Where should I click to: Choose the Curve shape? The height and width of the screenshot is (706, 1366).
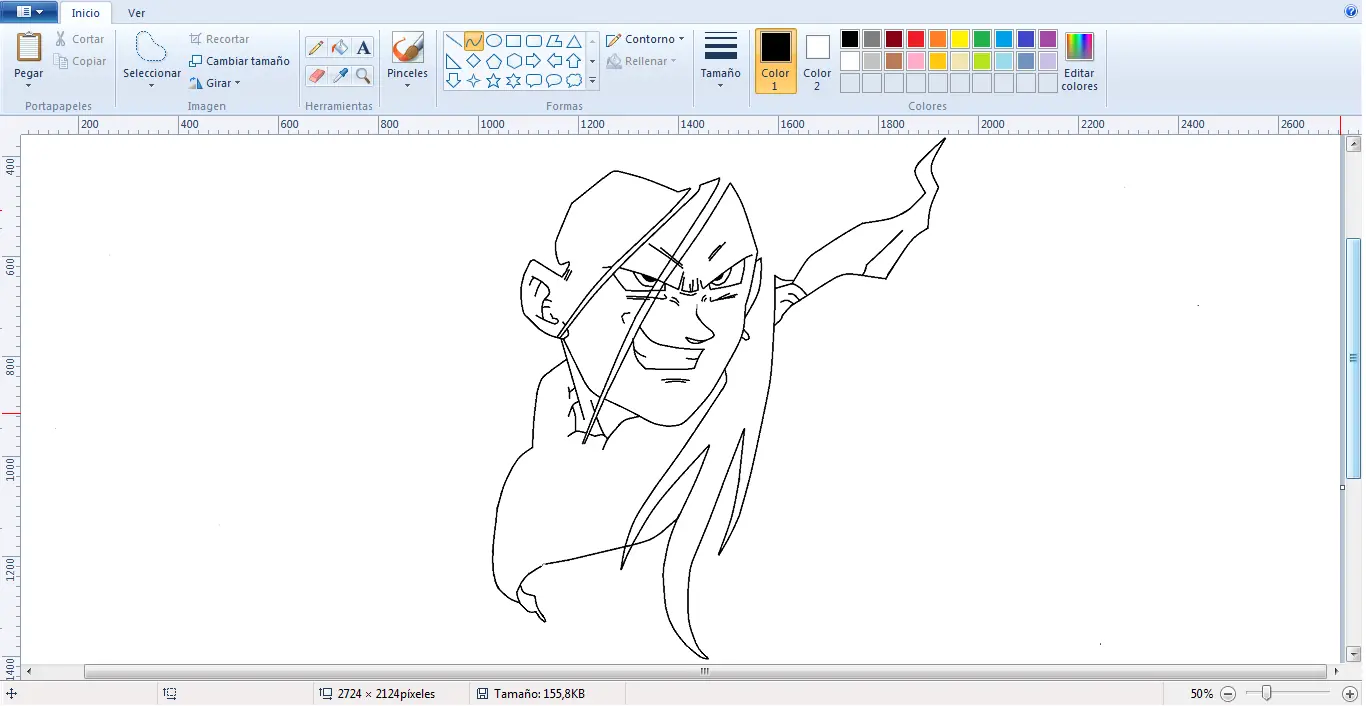click(x=473, y=41)
